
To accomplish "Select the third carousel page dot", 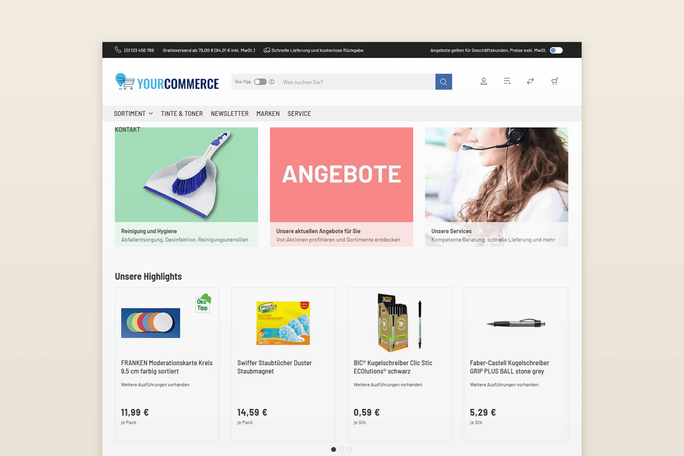I will point(349,449).
